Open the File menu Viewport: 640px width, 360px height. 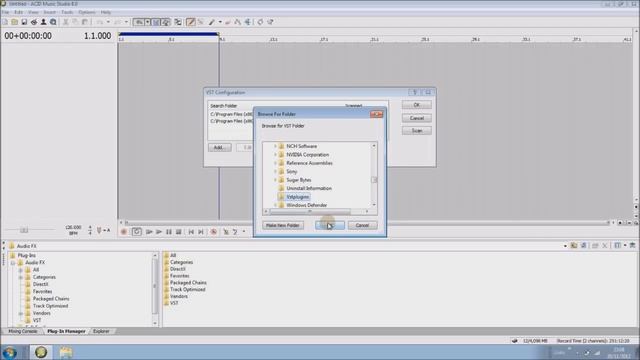coord(5,12)
